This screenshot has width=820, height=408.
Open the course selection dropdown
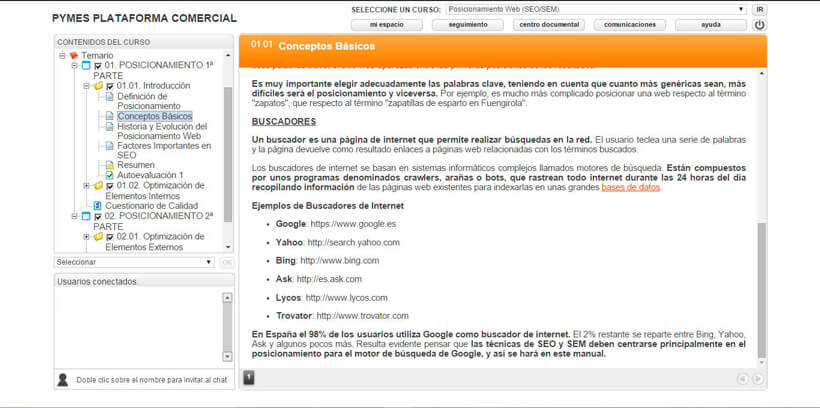[596, 9]
